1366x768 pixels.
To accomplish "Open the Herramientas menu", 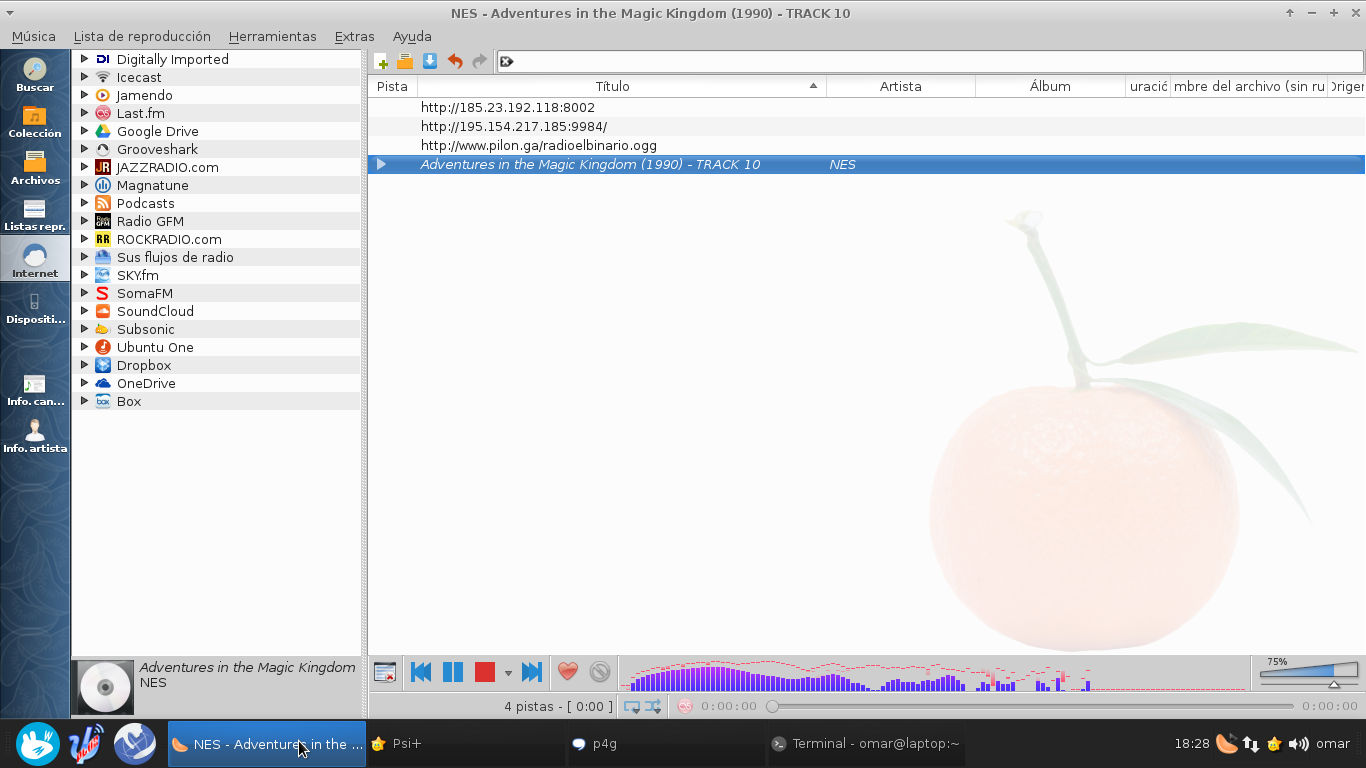I will [x=272, y=36].
